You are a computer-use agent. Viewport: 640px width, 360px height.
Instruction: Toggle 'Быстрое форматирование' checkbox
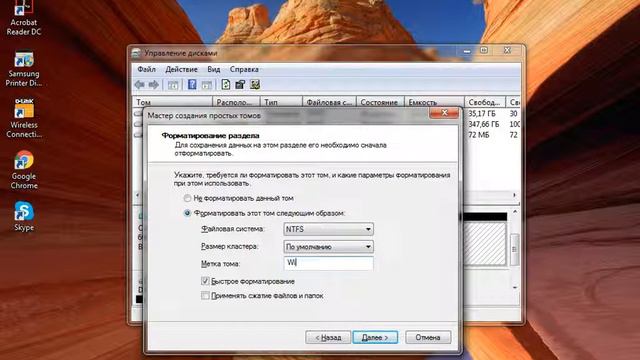tap(205, 281)
